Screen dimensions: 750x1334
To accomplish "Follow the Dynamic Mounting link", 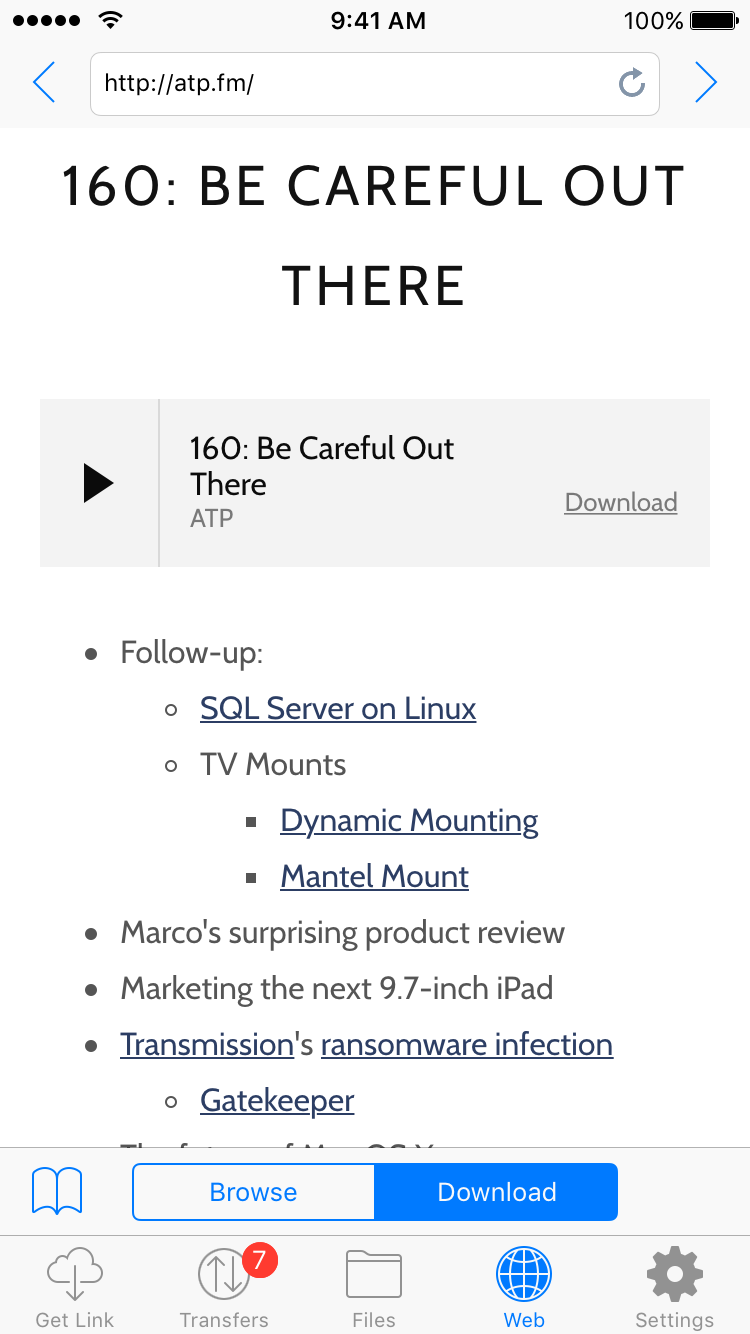I will click(409, 821).
